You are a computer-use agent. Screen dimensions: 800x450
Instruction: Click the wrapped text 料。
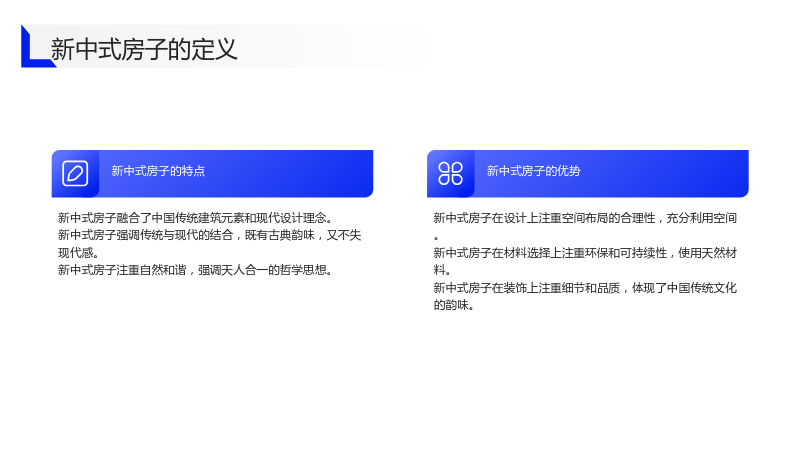tap(442, 270)
